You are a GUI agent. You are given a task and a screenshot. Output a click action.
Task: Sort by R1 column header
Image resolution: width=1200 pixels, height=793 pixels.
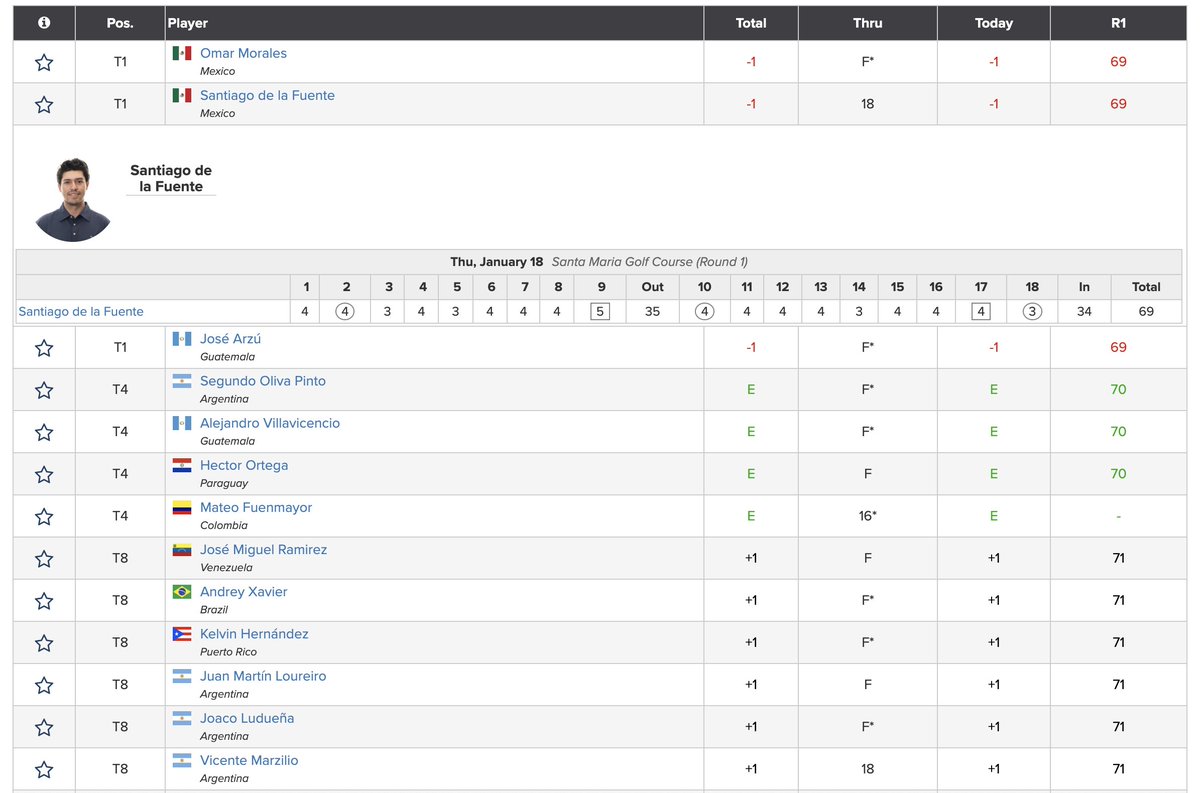pos(1118,23)
